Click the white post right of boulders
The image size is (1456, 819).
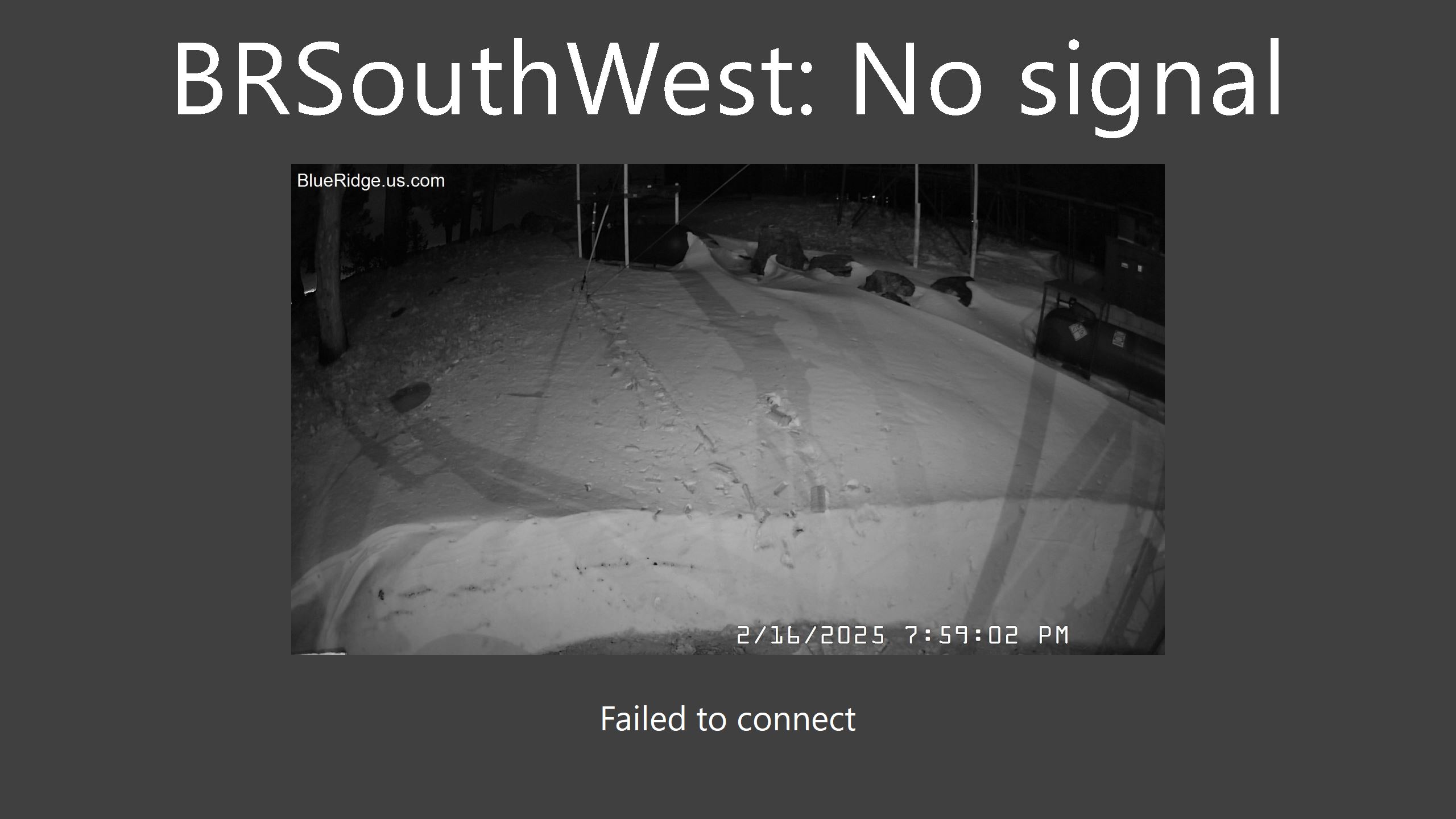pos(974,221)
